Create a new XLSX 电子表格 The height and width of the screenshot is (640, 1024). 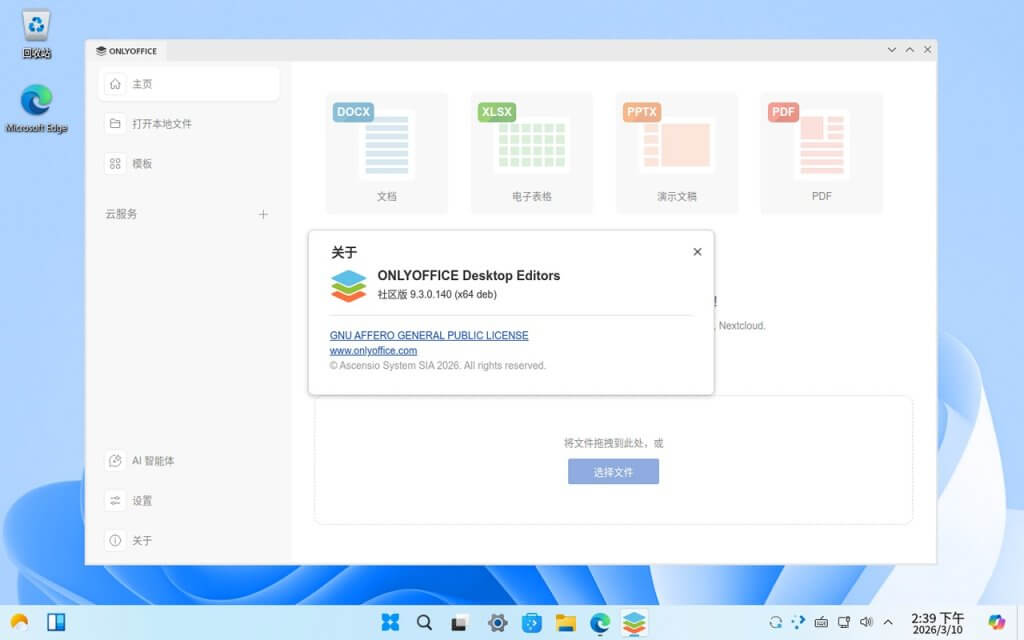point(532,153)
